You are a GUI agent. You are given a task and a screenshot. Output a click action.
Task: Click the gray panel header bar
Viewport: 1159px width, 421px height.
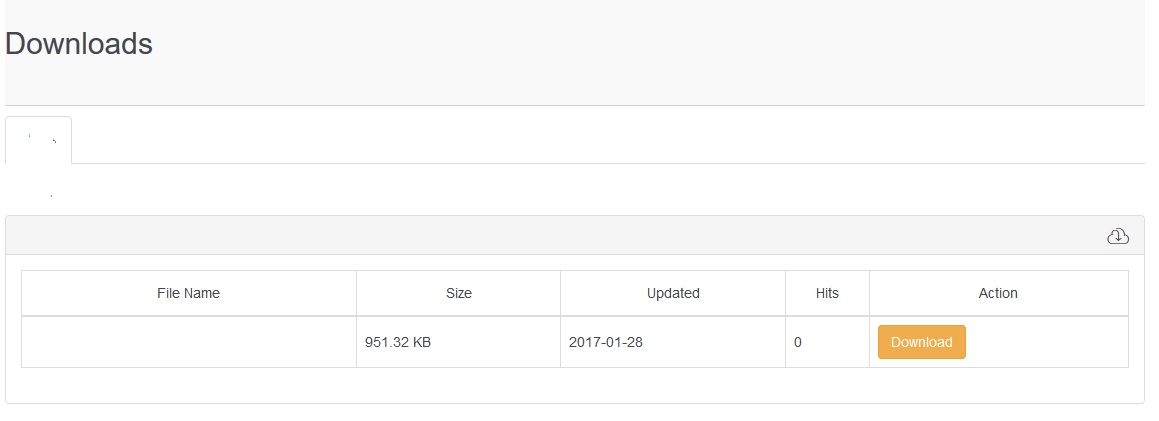click(x=560, y=236)
